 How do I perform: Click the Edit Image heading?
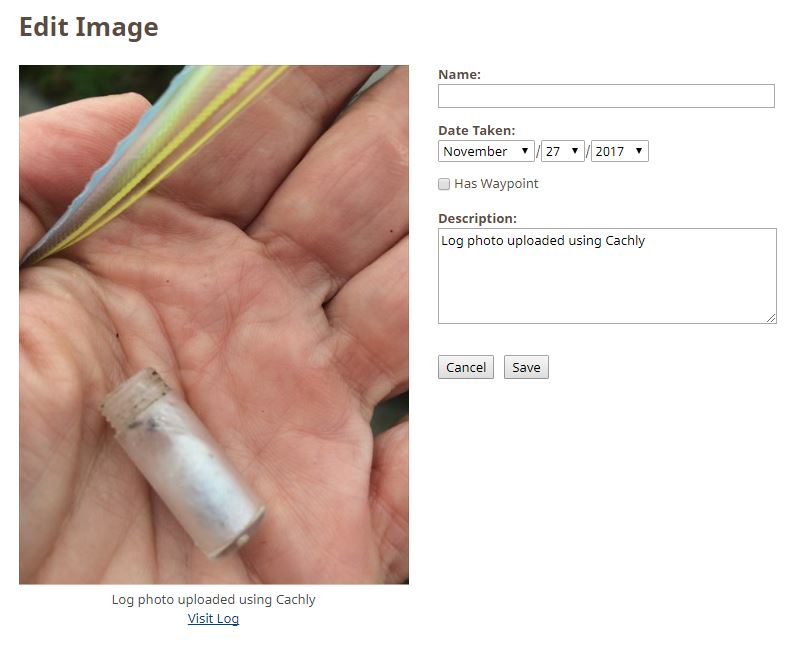[x=89, y=27]
